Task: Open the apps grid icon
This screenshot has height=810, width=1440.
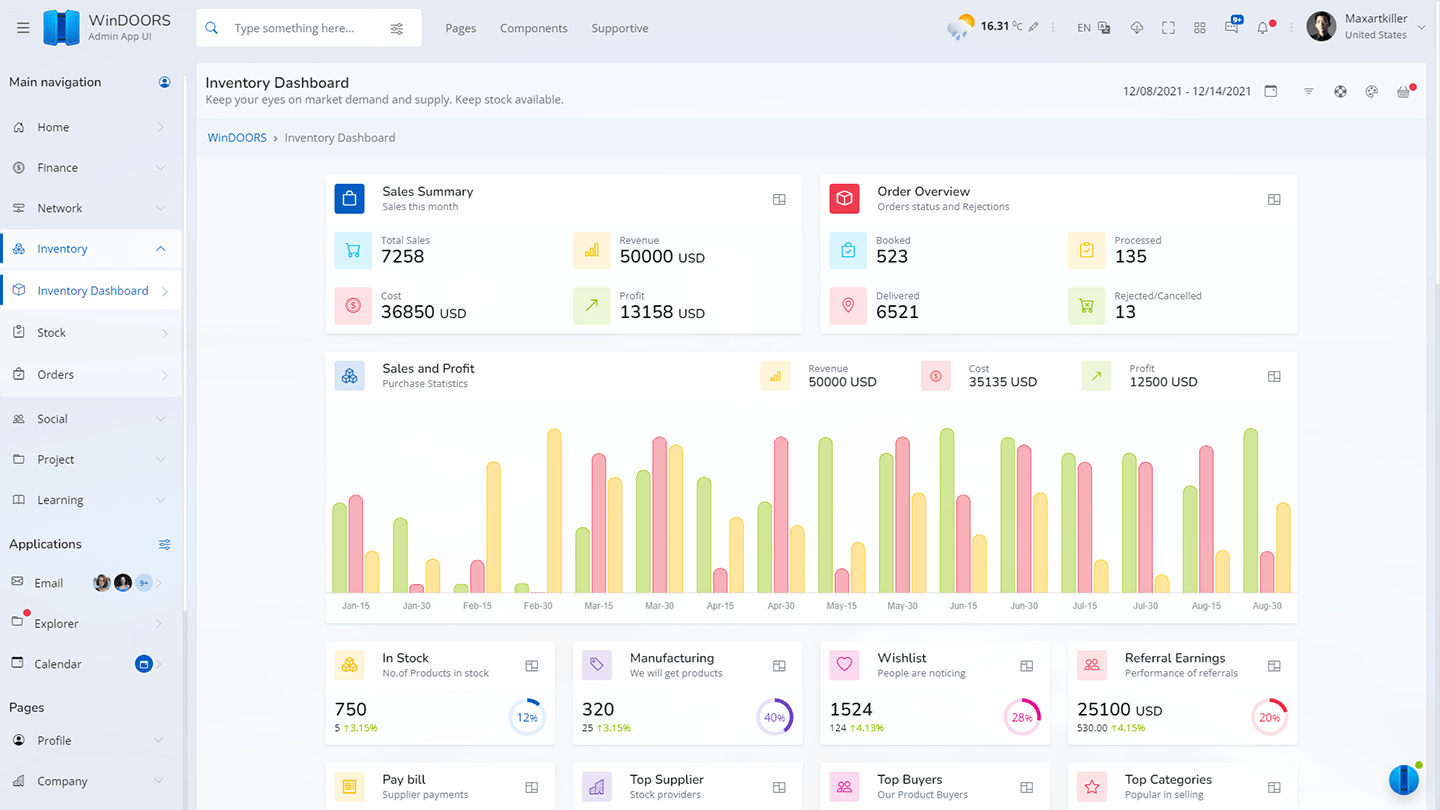Action: 1200,28
